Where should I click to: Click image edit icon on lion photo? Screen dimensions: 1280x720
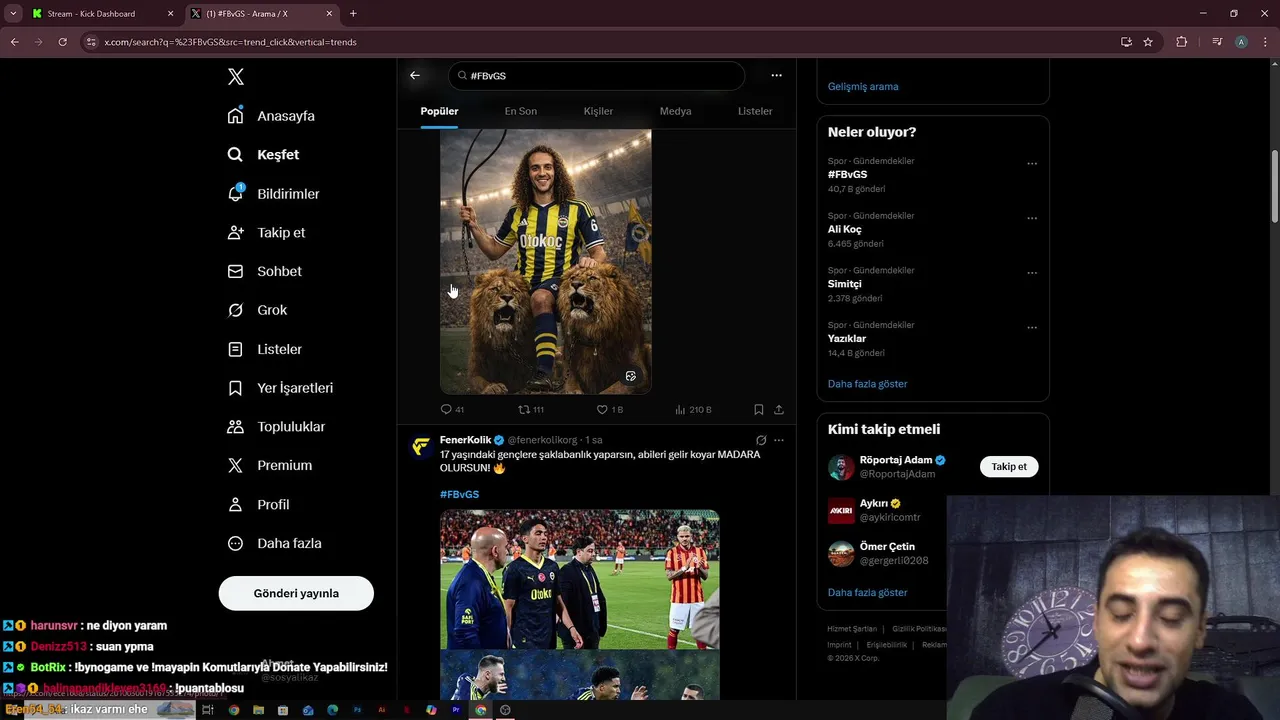point(631,376)
